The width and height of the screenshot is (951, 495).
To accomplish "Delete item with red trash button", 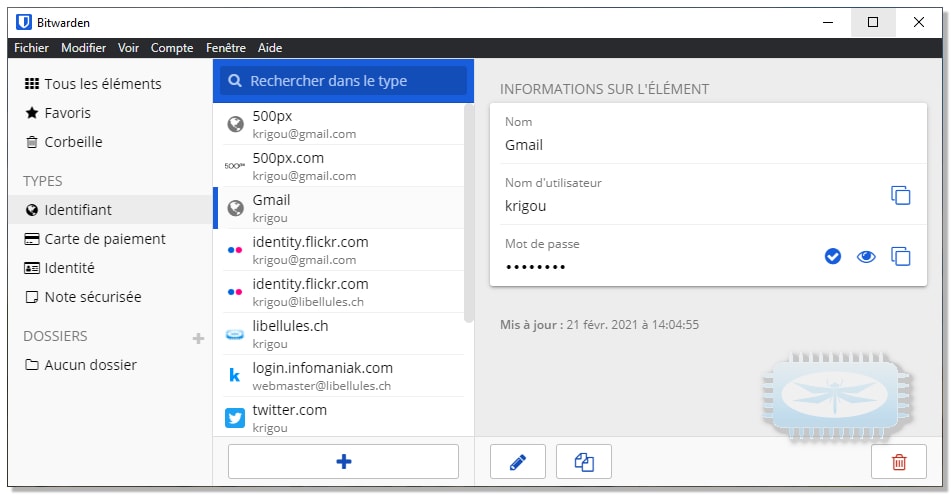I will tap(899, 462).
